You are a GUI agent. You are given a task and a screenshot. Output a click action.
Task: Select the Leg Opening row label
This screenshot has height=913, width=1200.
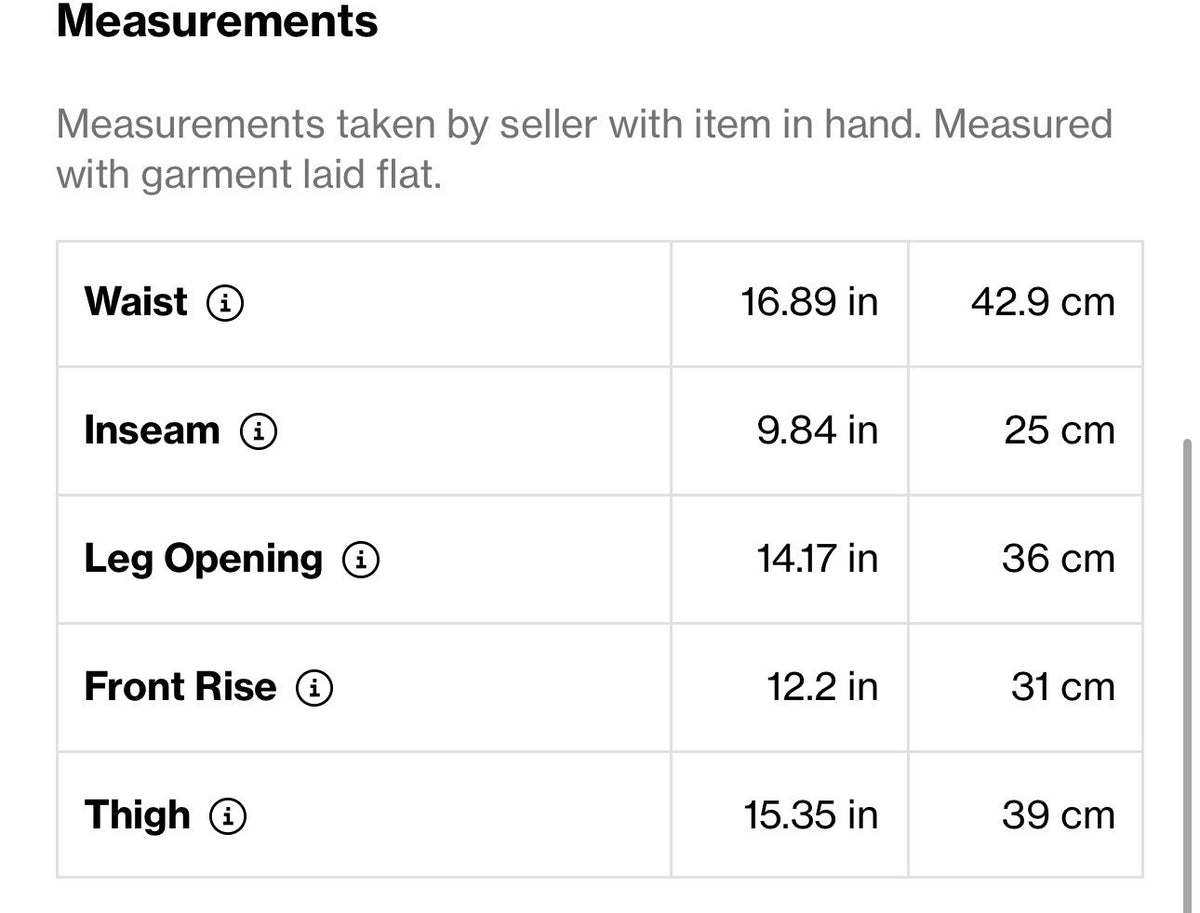[204, 559]
